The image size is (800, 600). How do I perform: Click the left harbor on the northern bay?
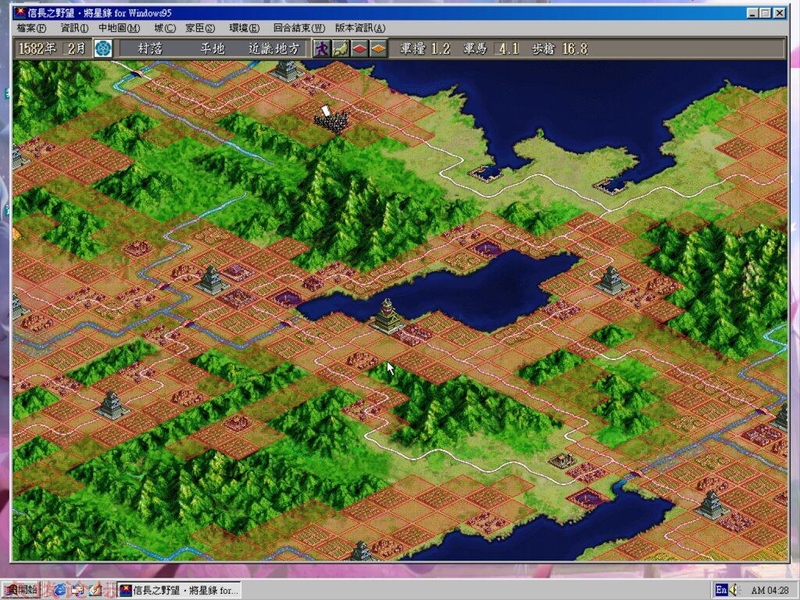point(487,172)
